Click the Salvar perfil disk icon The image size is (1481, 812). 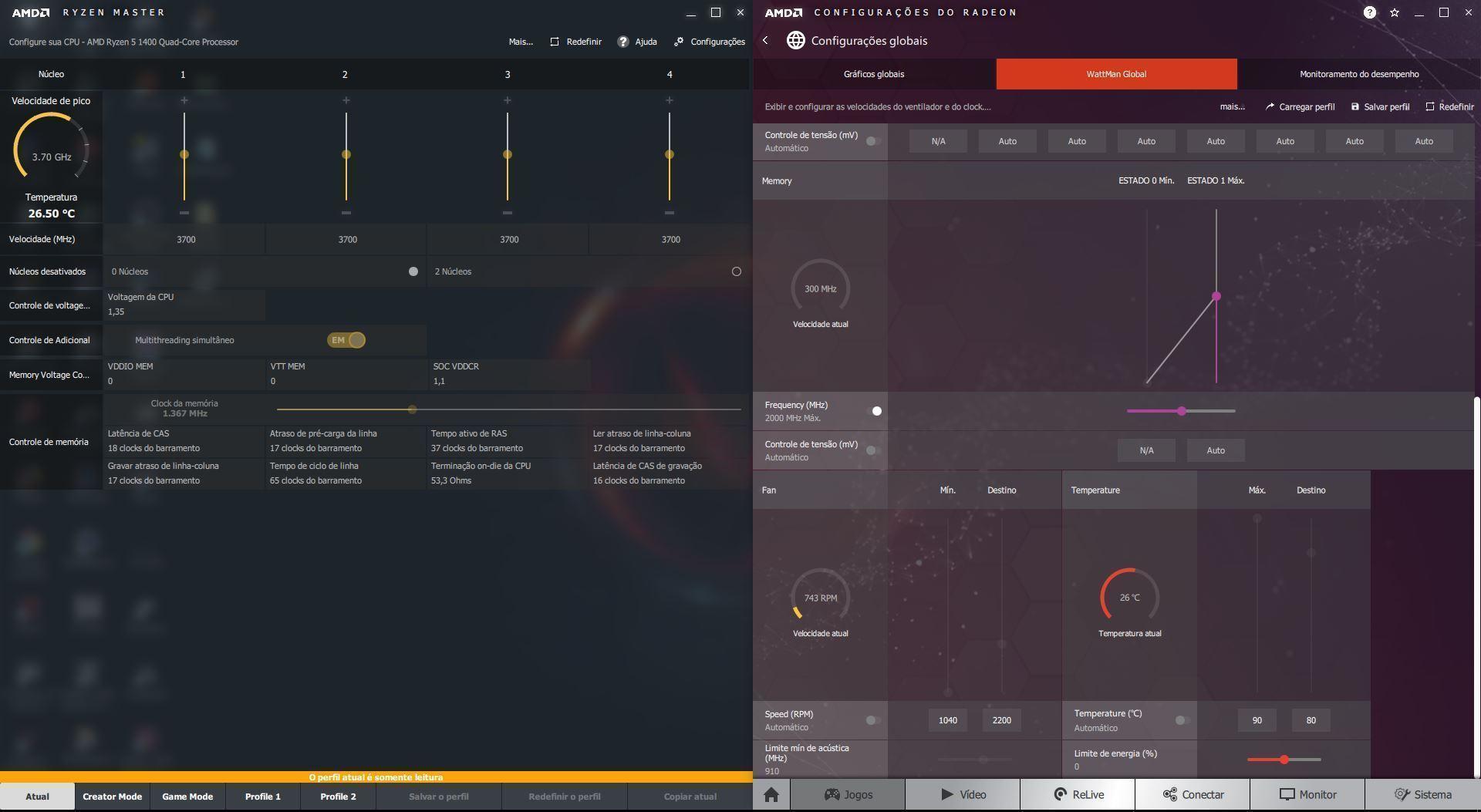pyautogui.click(x=1355, y=106)
